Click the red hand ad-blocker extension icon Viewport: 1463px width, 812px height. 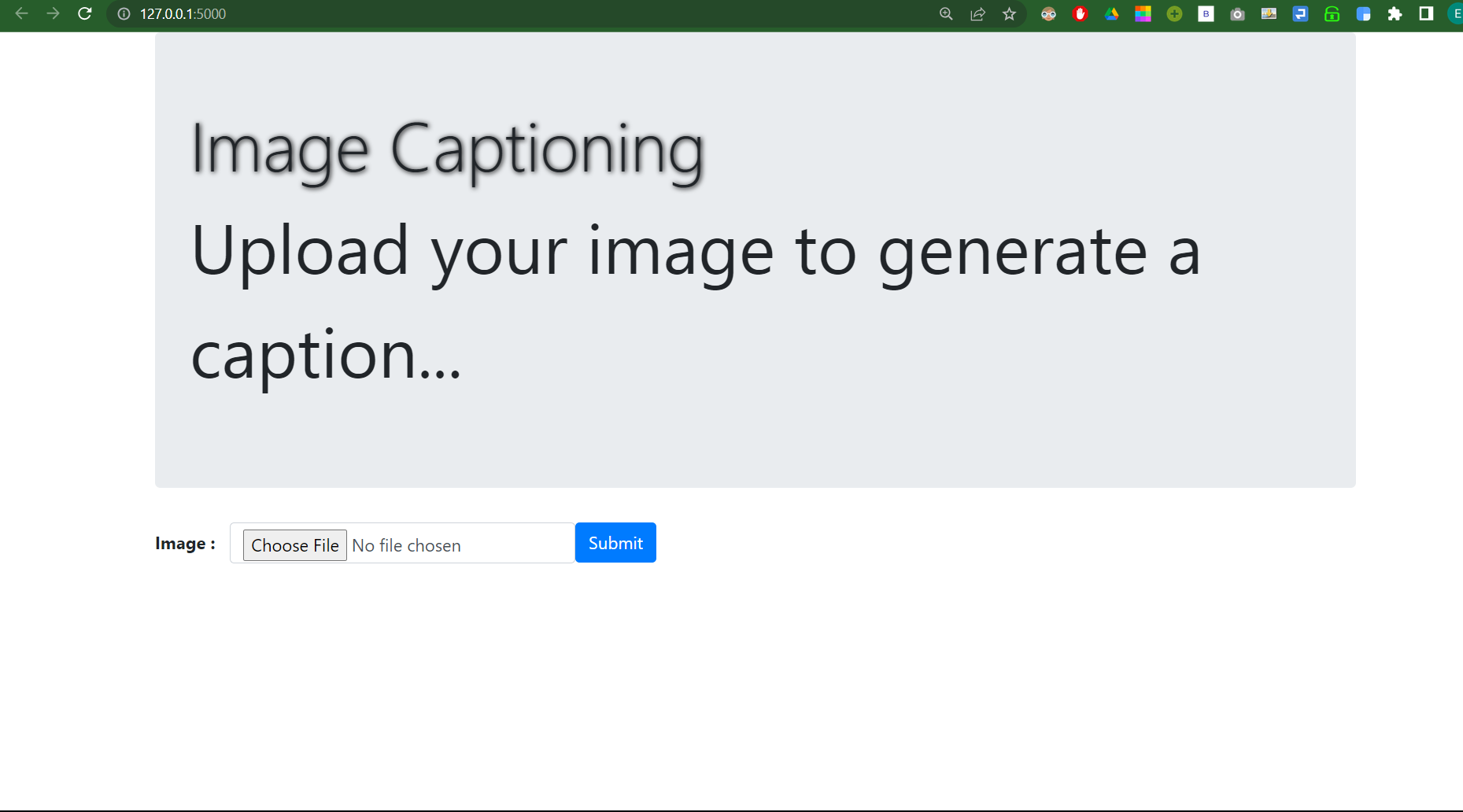point(1080,13)
